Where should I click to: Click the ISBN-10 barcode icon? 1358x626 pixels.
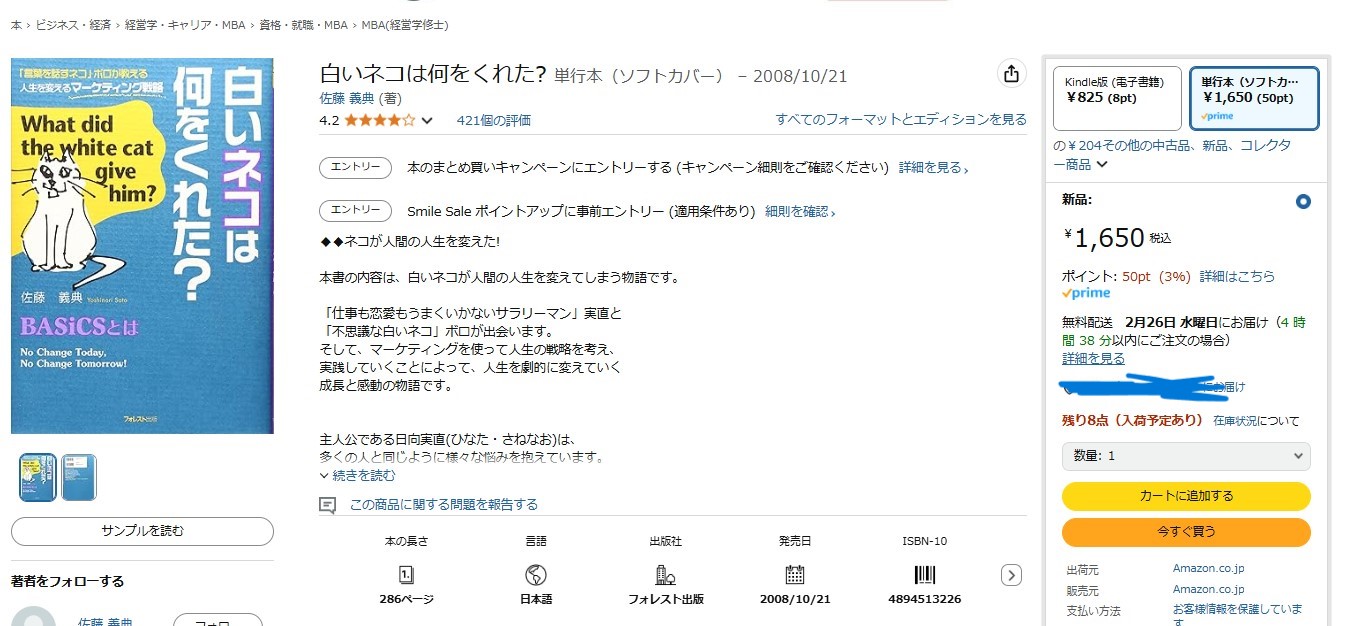click(924, 575)
